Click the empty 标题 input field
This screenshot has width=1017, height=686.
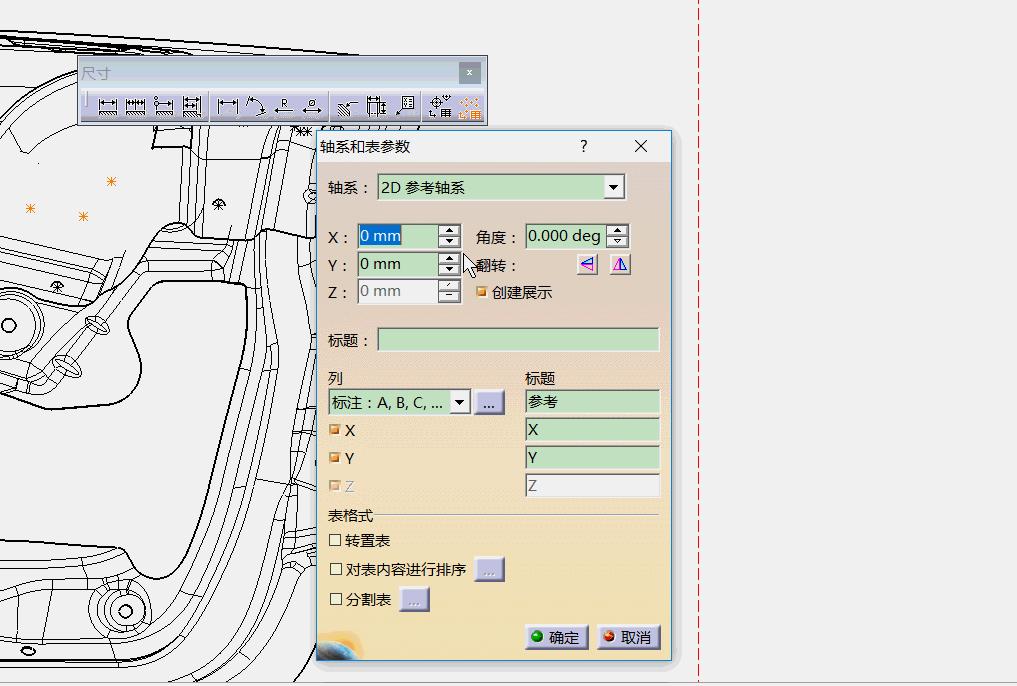pos(518,340)
